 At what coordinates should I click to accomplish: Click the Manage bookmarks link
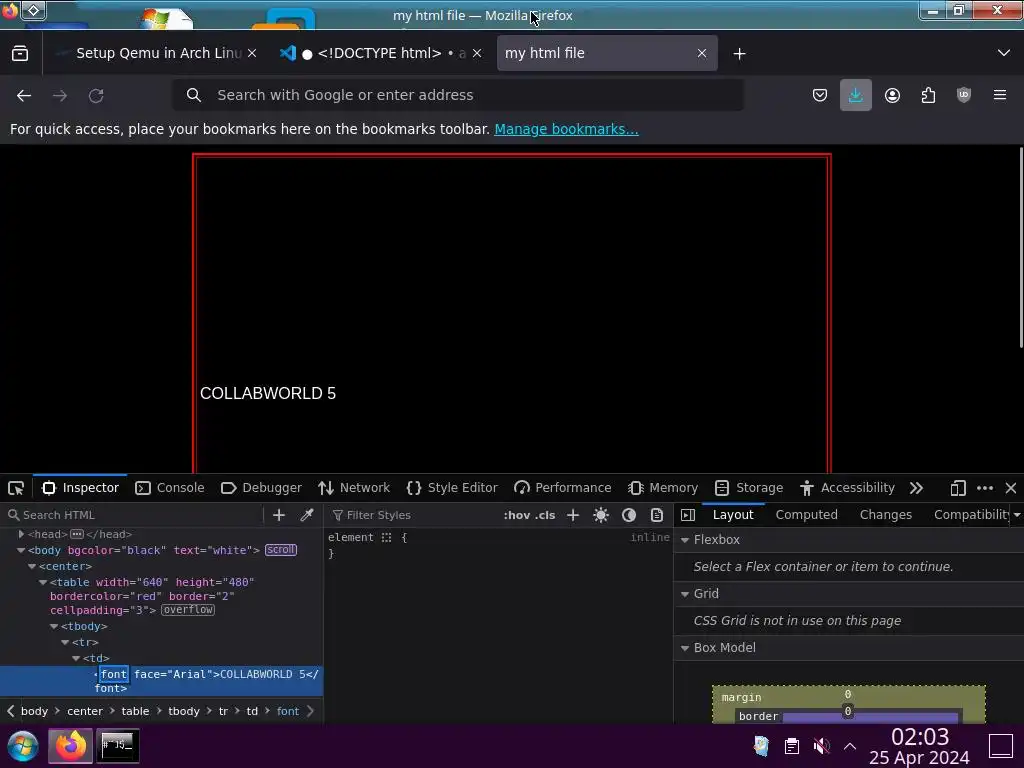click(566, 129)
